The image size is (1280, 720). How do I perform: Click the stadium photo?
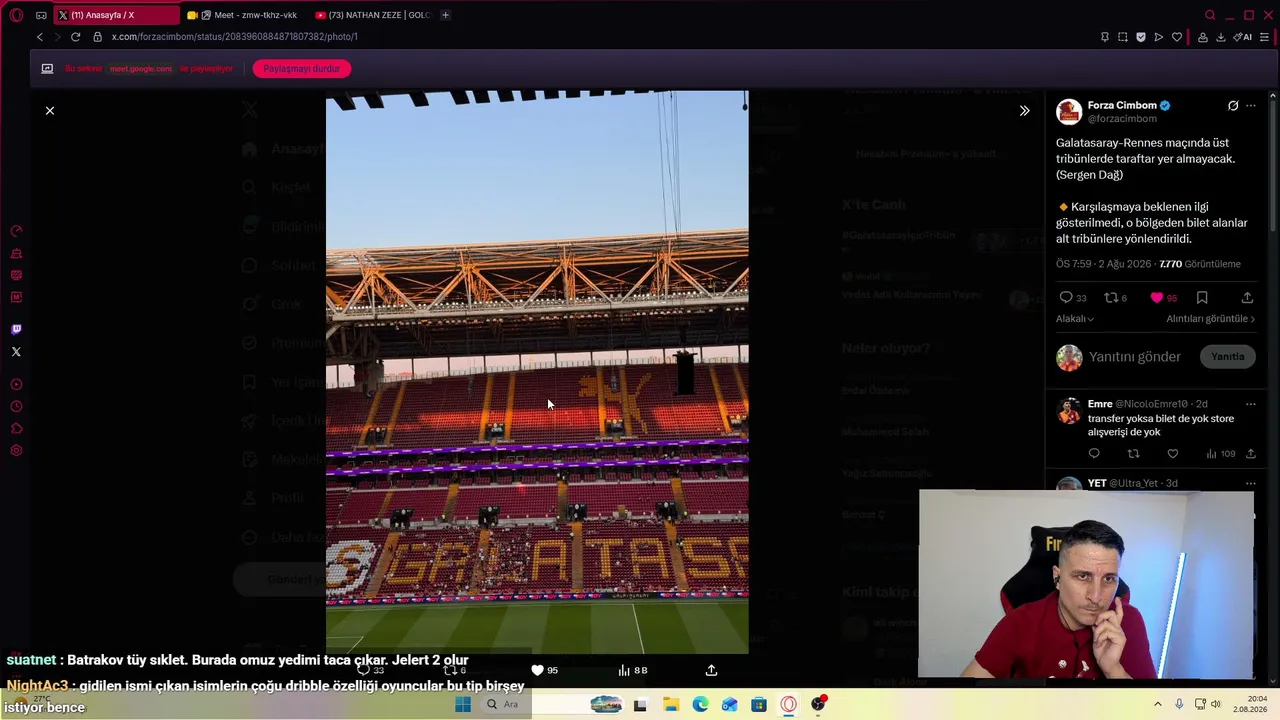click(x=537, y=372)
